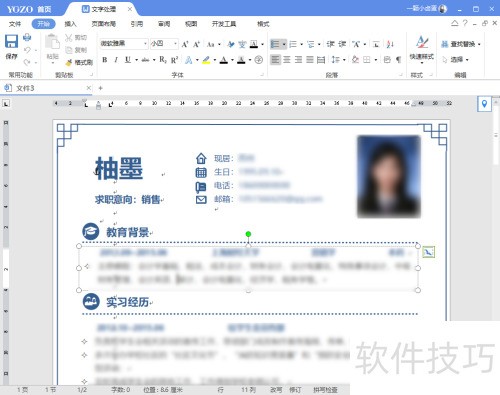Click the Enclosed Character circle icon
Screen dimensions: 500x395
coord(259,60)
